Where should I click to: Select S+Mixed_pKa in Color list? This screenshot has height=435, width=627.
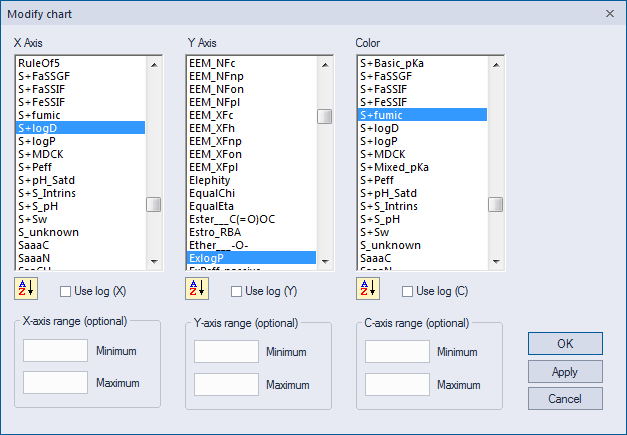pyautogui.click(x=423, y=167)
